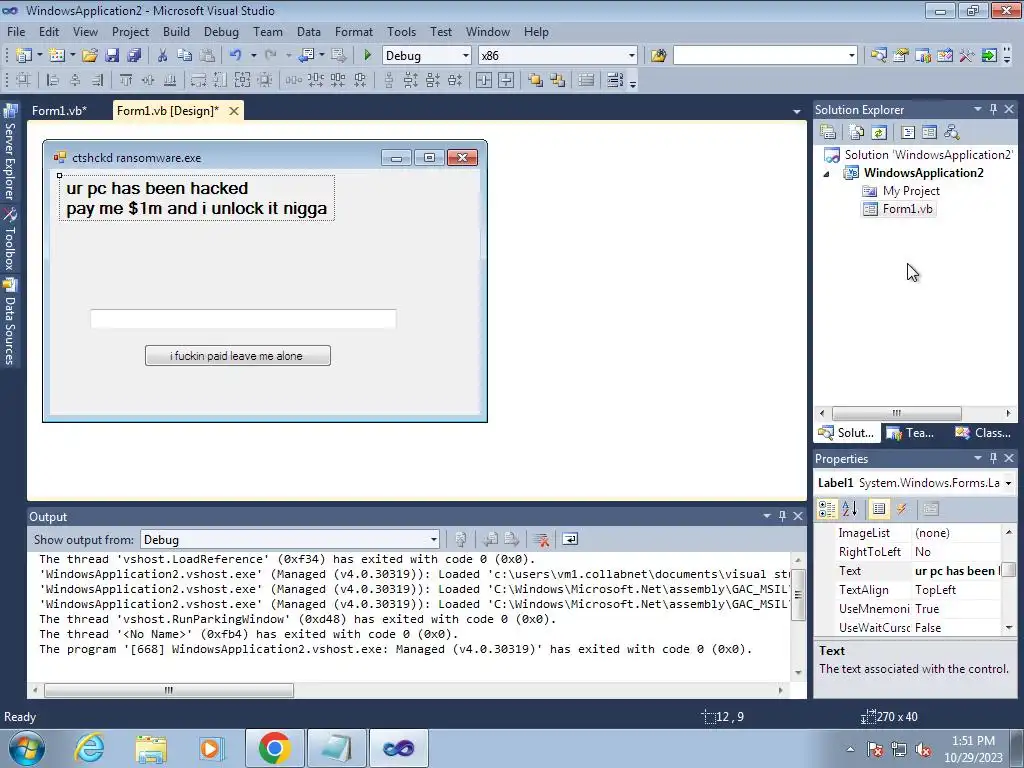Click View Class Diagram in Solution Explorer
This screenshot has width=1024, height=768.
point(952,133)
